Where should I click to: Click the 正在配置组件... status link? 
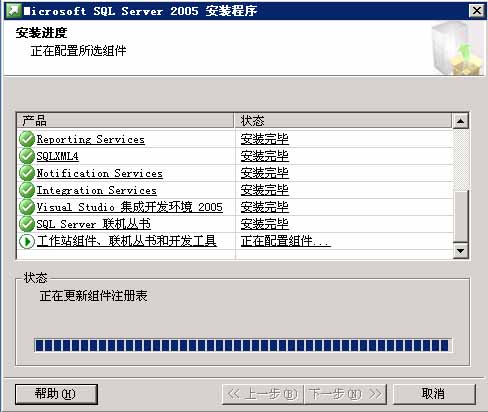tap(286, 241)
